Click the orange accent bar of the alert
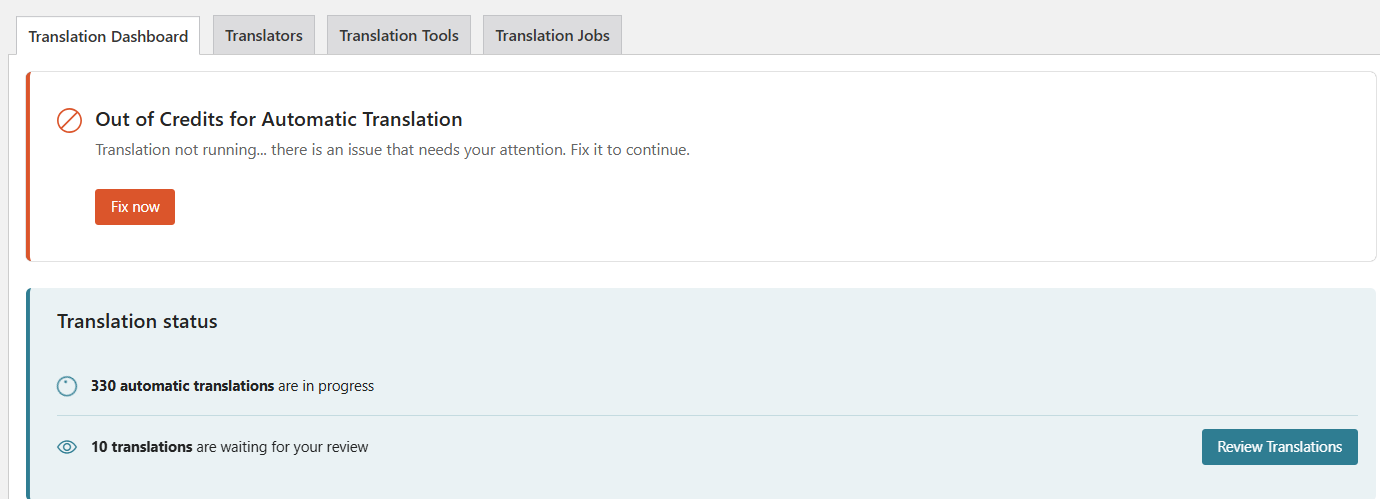 click(x=28, y=166)
